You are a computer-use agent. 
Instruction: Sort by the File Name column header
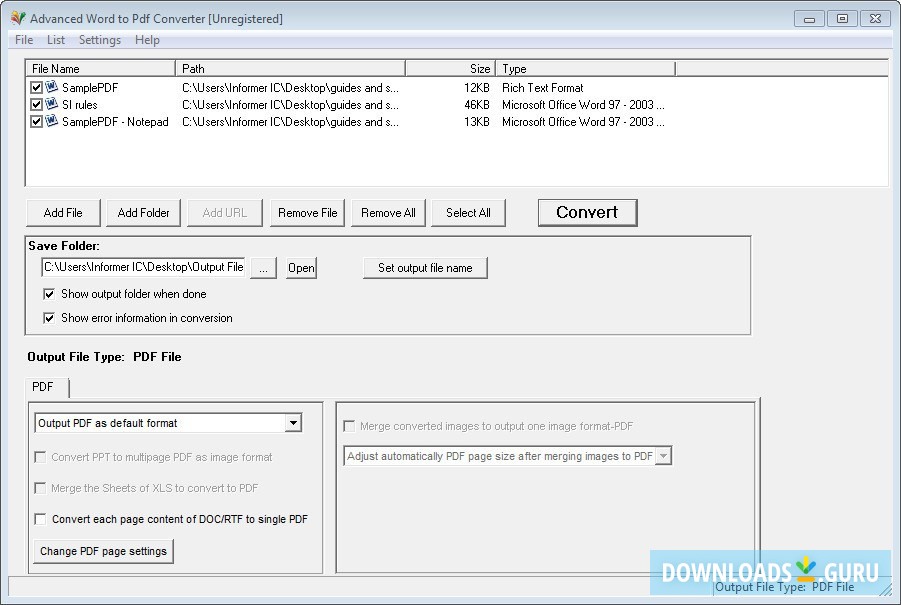[101, 69]
